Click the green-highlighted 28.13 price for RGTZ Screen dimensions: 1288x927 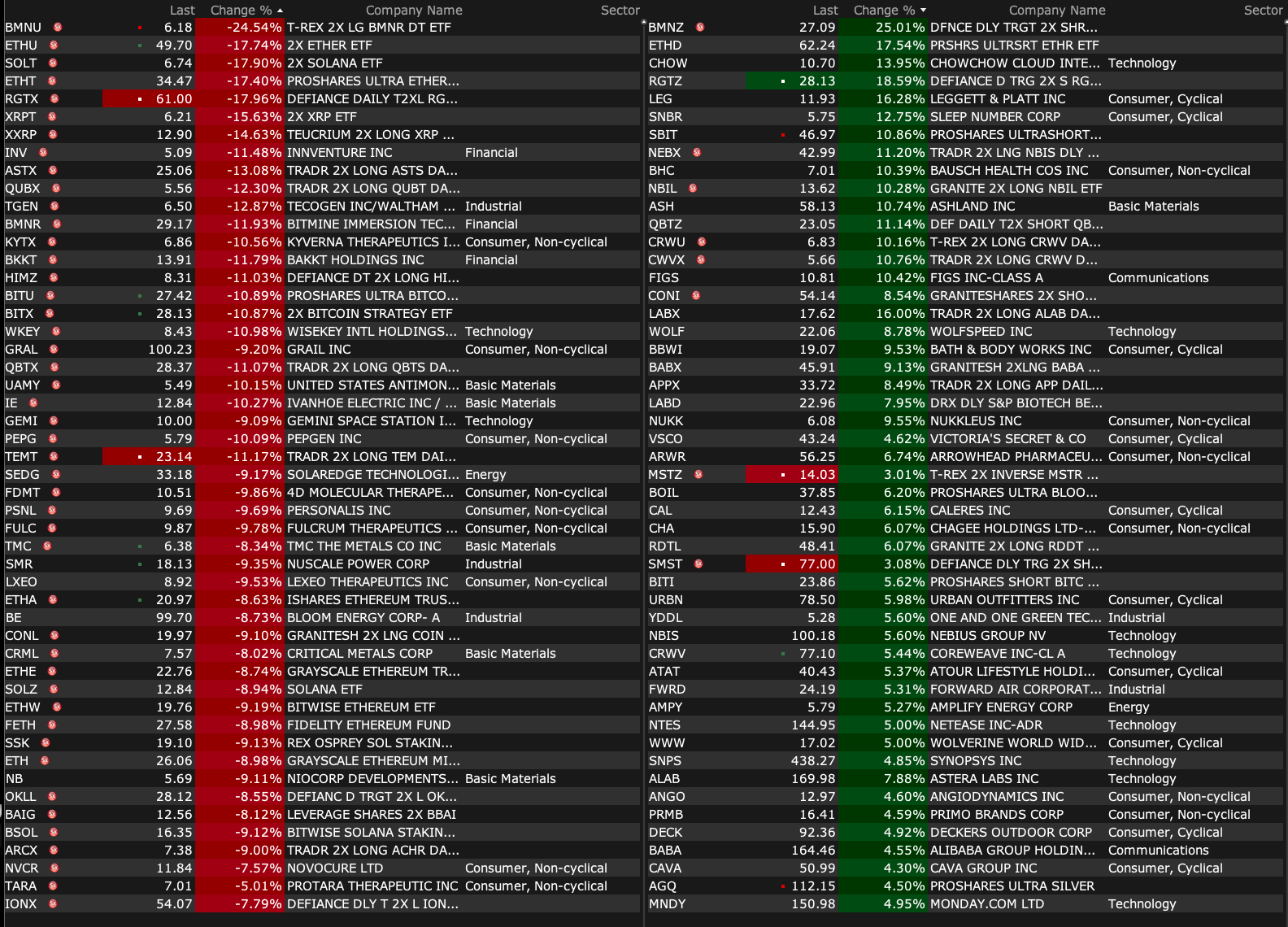816,81
